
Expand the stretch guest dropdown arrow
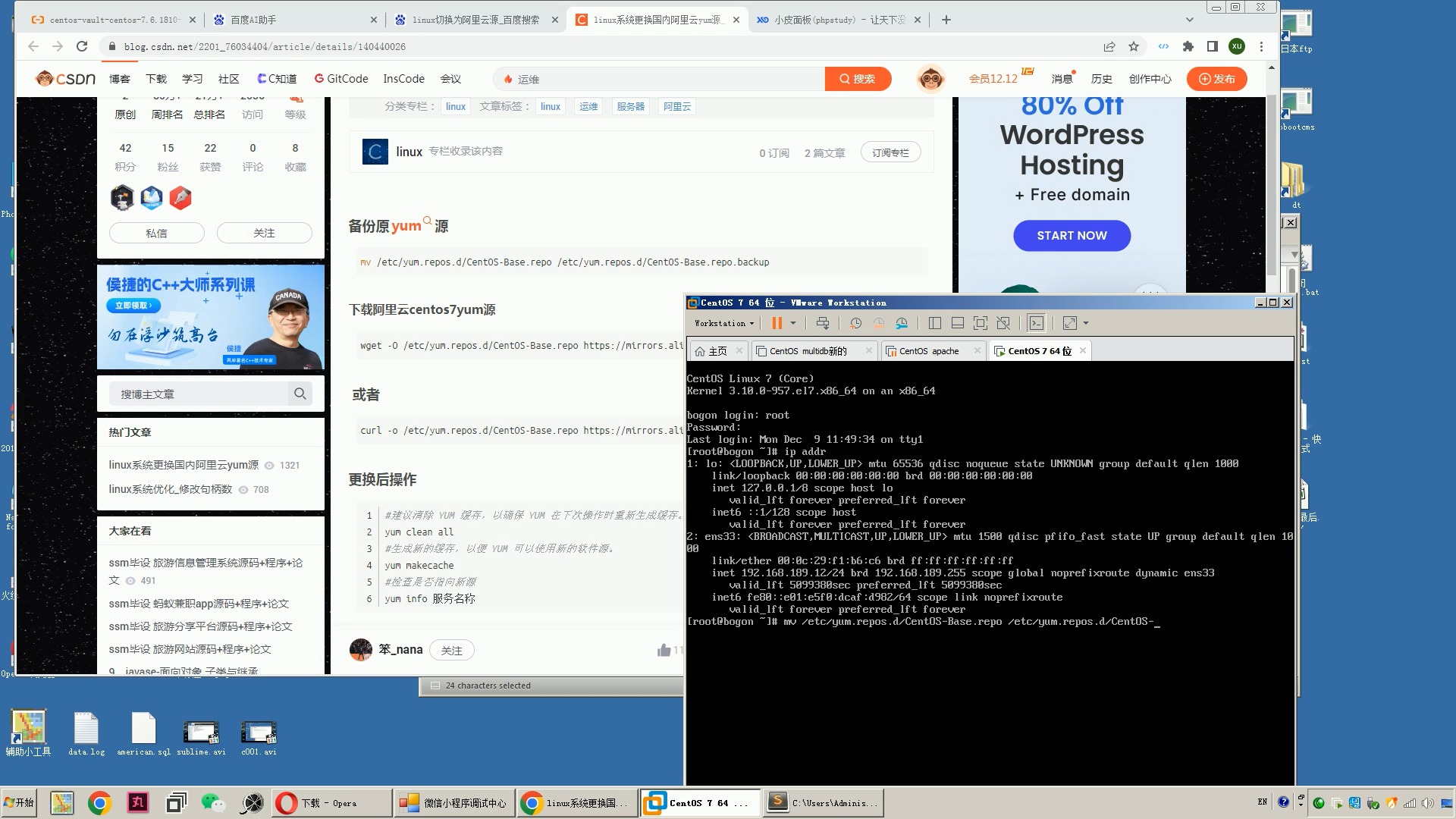(1086, 323)
